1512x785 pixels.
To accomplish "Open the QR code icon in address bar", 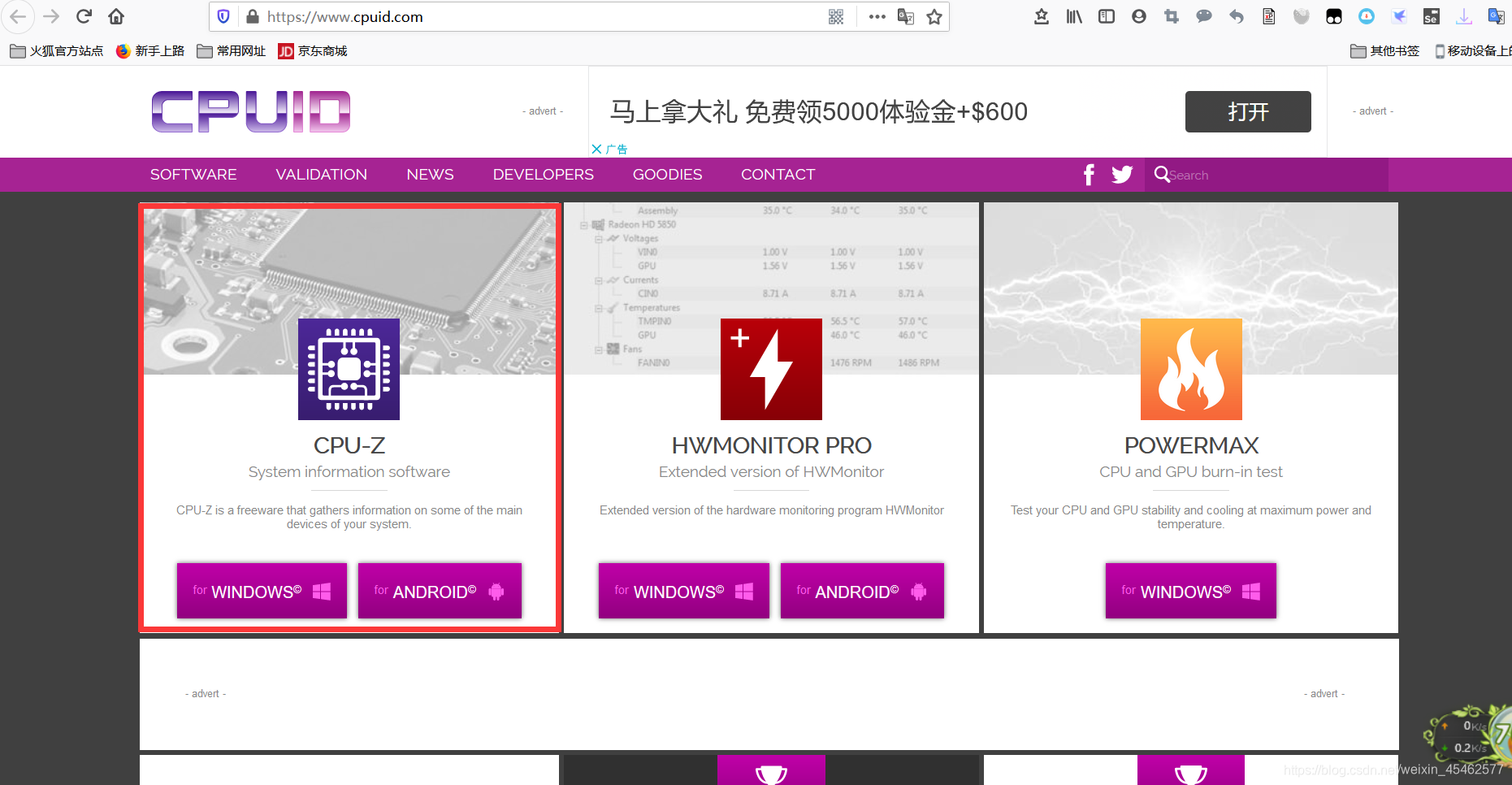I will 836,16.
